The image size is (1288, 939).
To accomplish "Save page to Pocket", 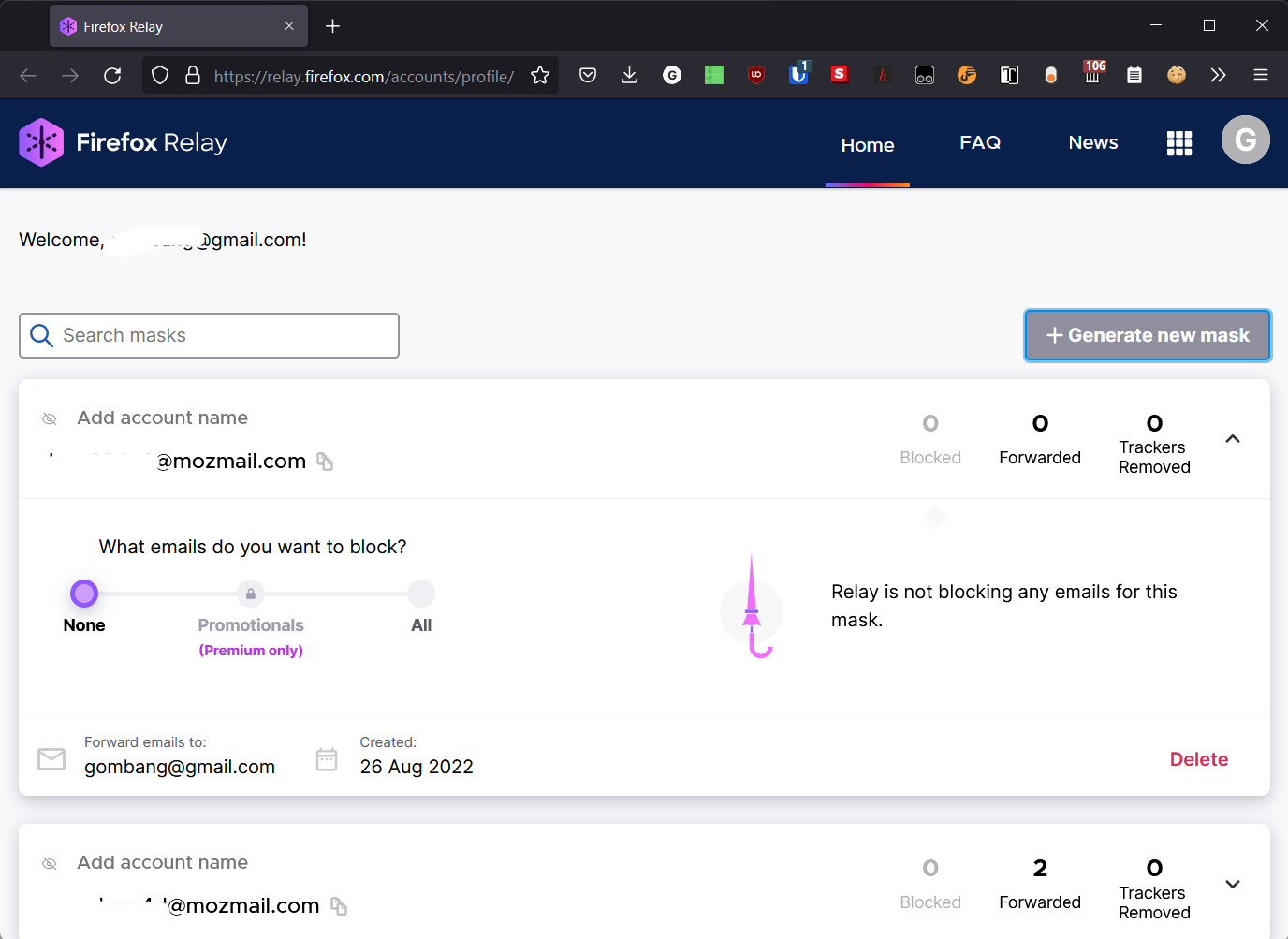I will 588,75.
